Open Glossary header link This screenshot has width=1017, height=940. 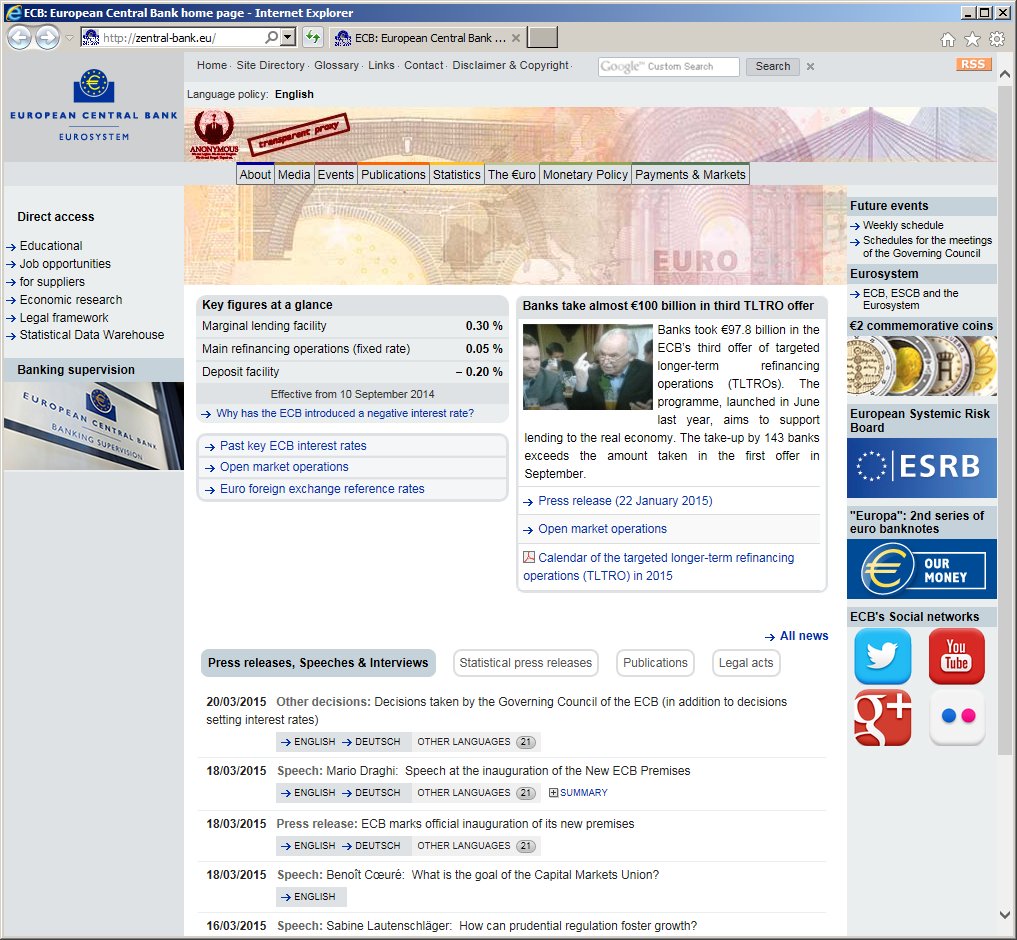click(336, 65)
